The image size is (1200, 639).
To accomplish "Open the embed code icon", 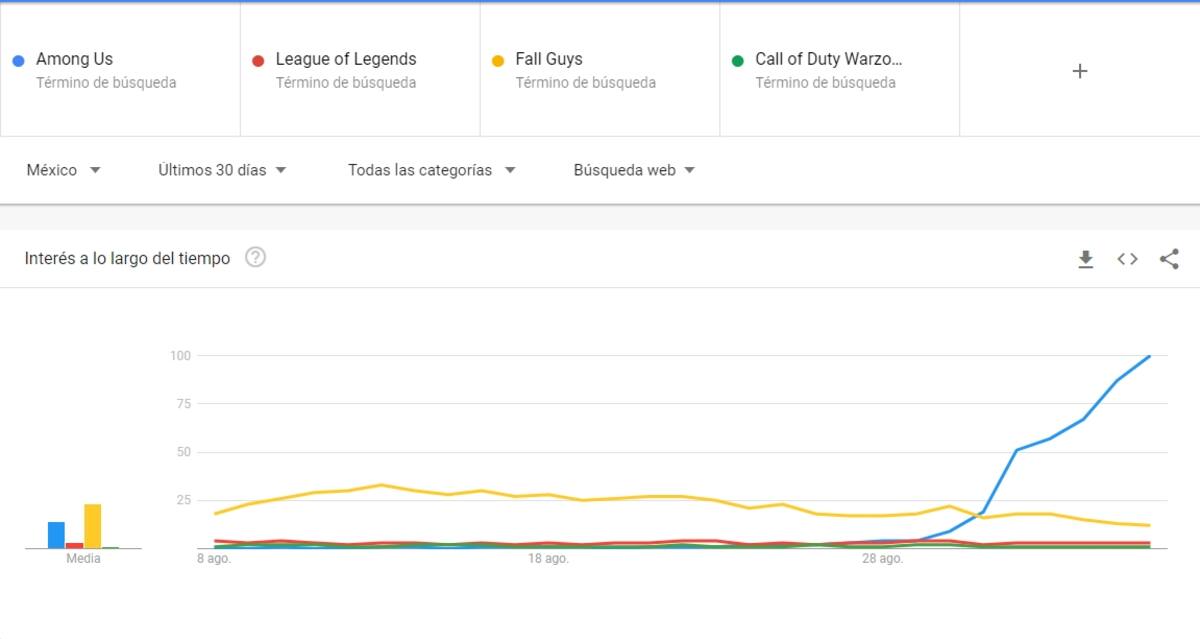I will (x=1127, y=259).
